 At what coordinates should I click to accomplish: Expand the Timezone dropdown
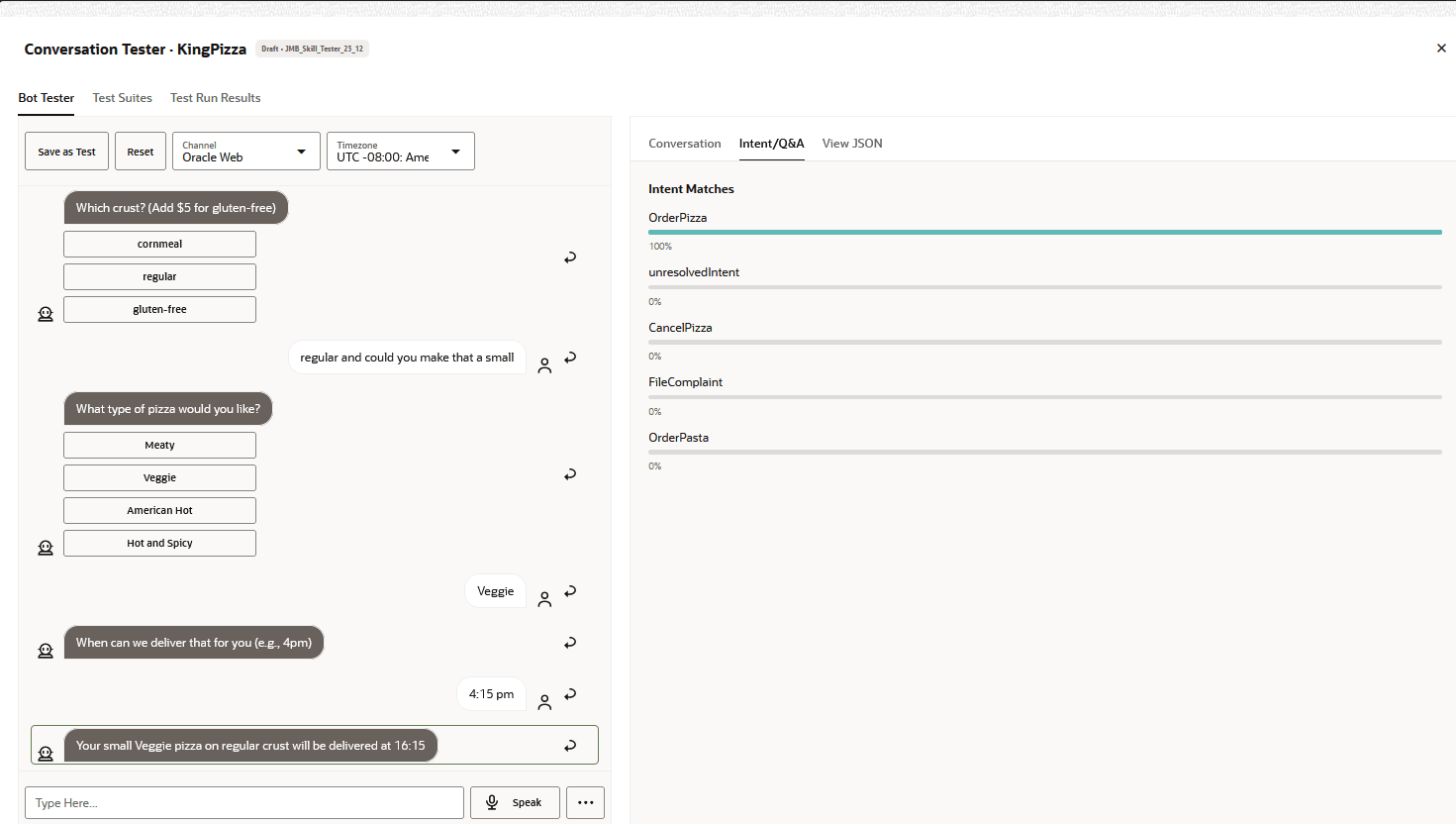click(x=400, y=152)
